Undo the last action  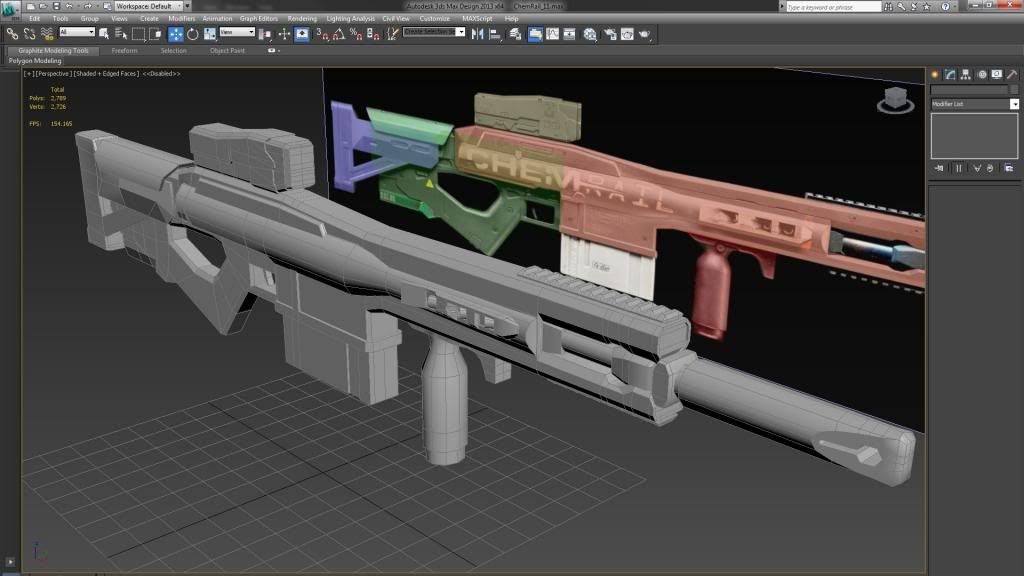pos(69,6)
